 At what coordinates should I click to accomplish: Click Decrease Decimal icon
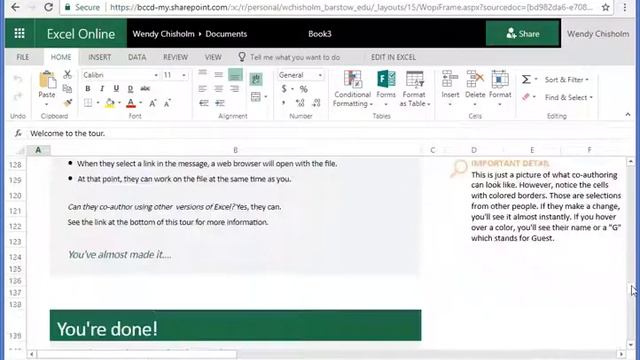pyautogui.click(x=316, y=103)
